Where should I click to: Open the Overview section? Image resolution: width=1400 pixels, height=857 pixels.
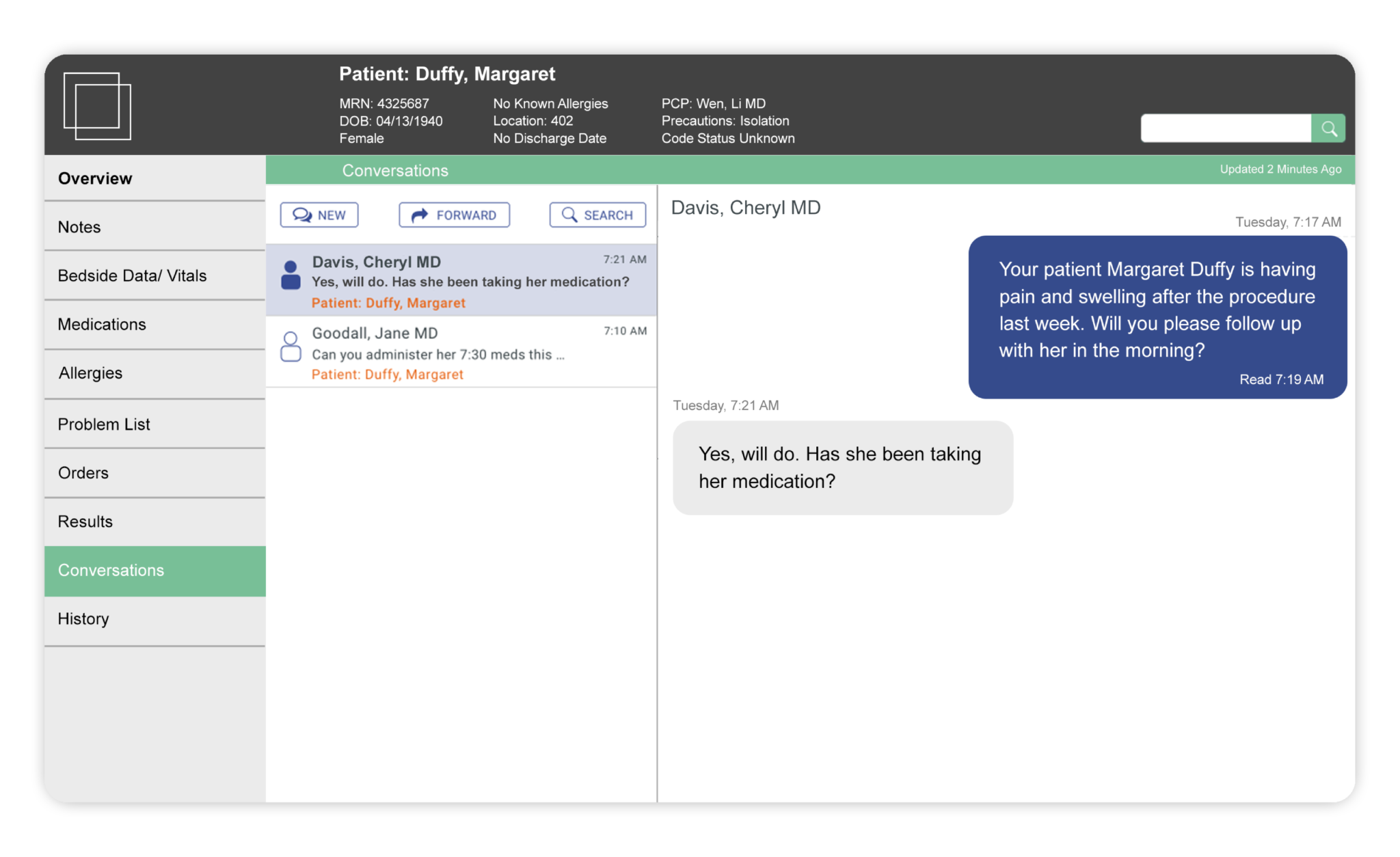tap(155, 178)
